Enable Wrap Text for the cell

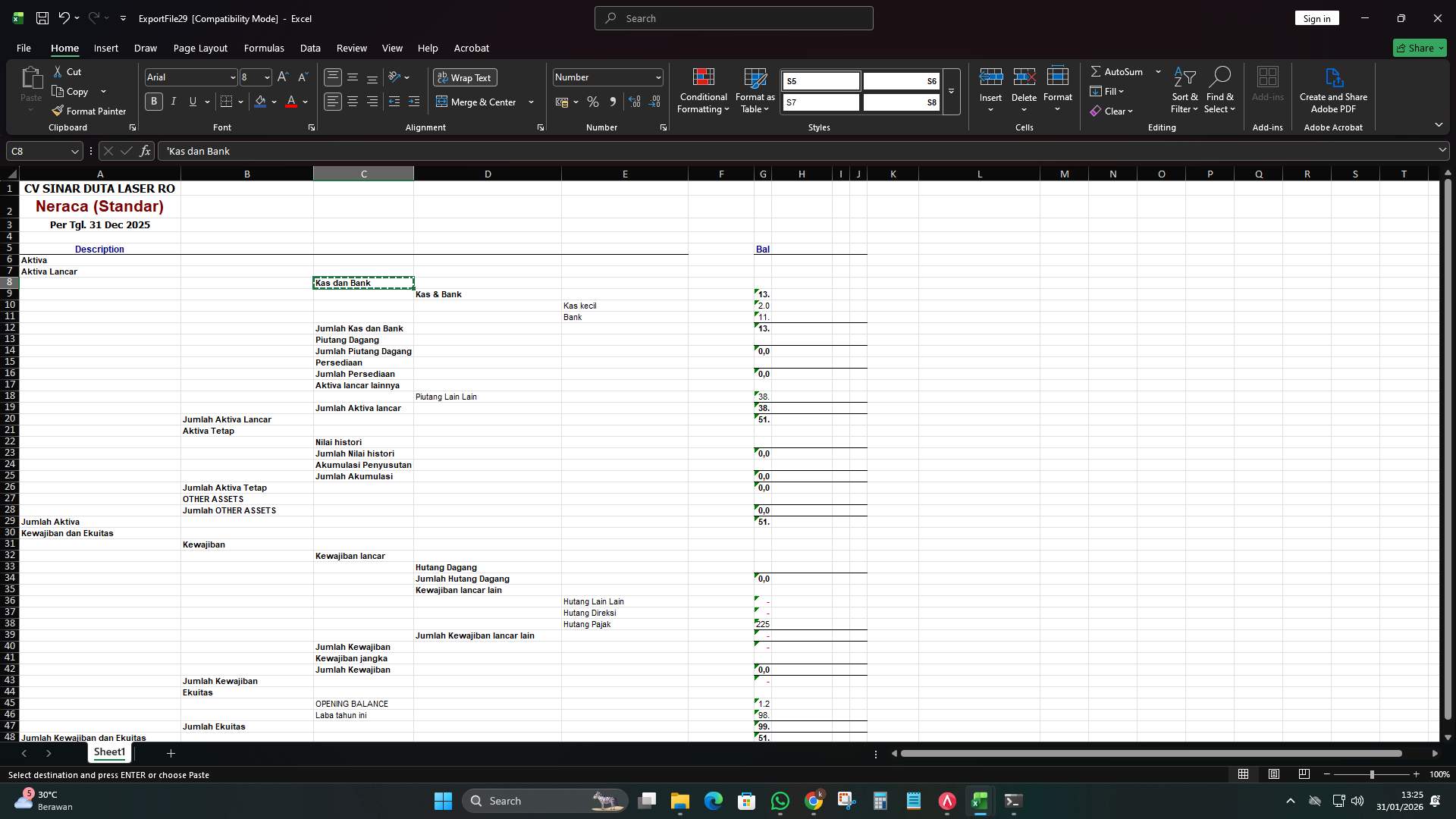pos(465,77)
